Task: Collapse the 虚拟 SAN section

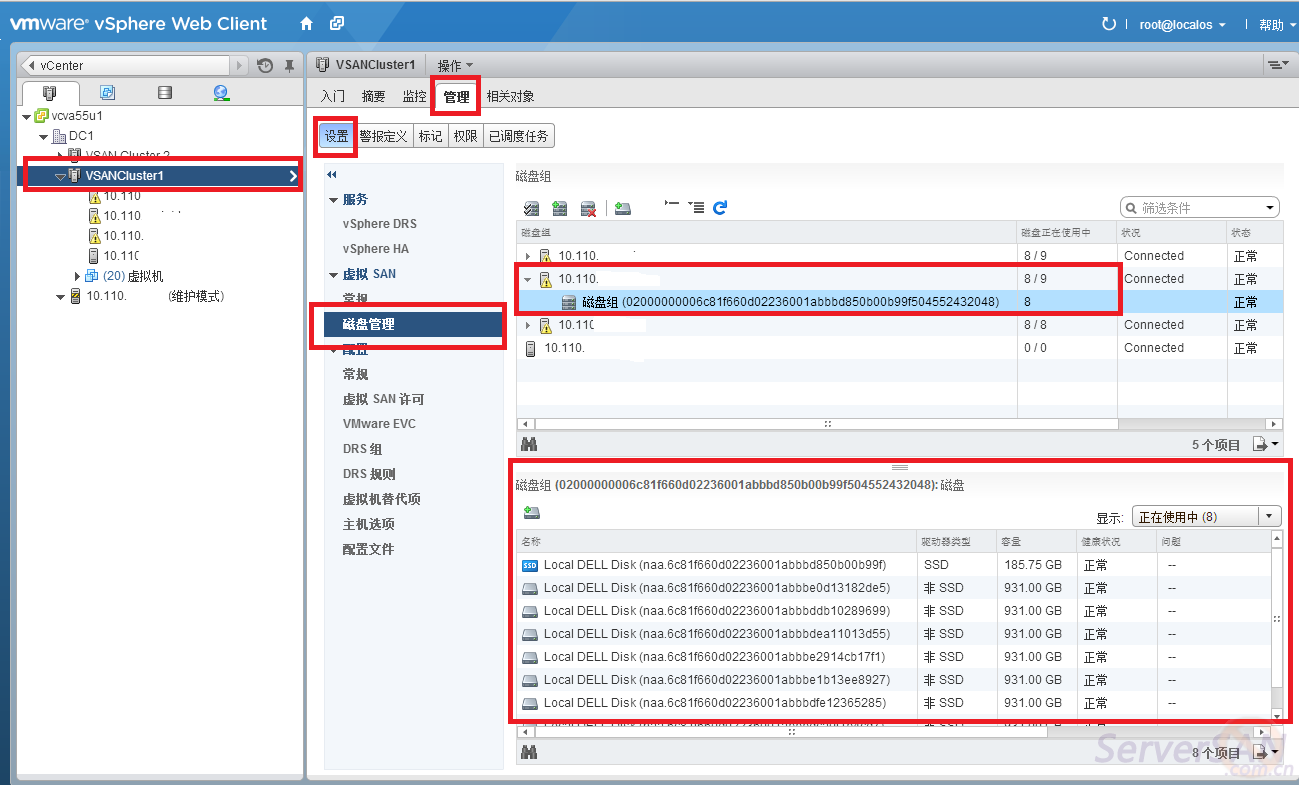Action: pos(333,274)
